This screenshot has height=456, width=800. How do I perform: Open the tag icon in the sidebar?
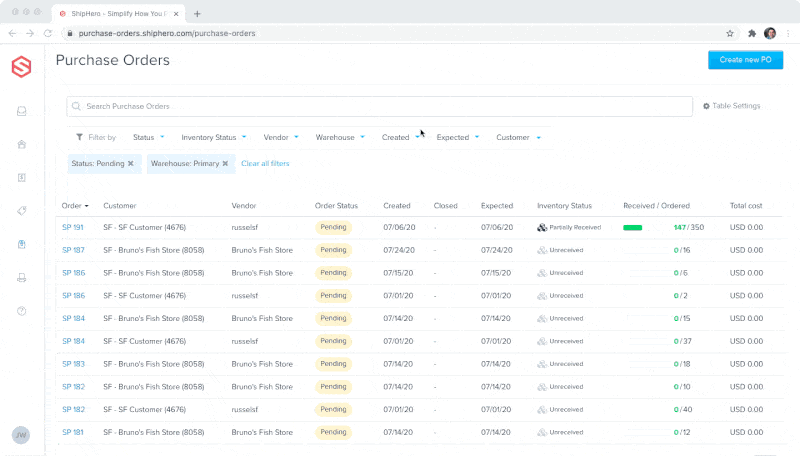click(x=21, y=211)
